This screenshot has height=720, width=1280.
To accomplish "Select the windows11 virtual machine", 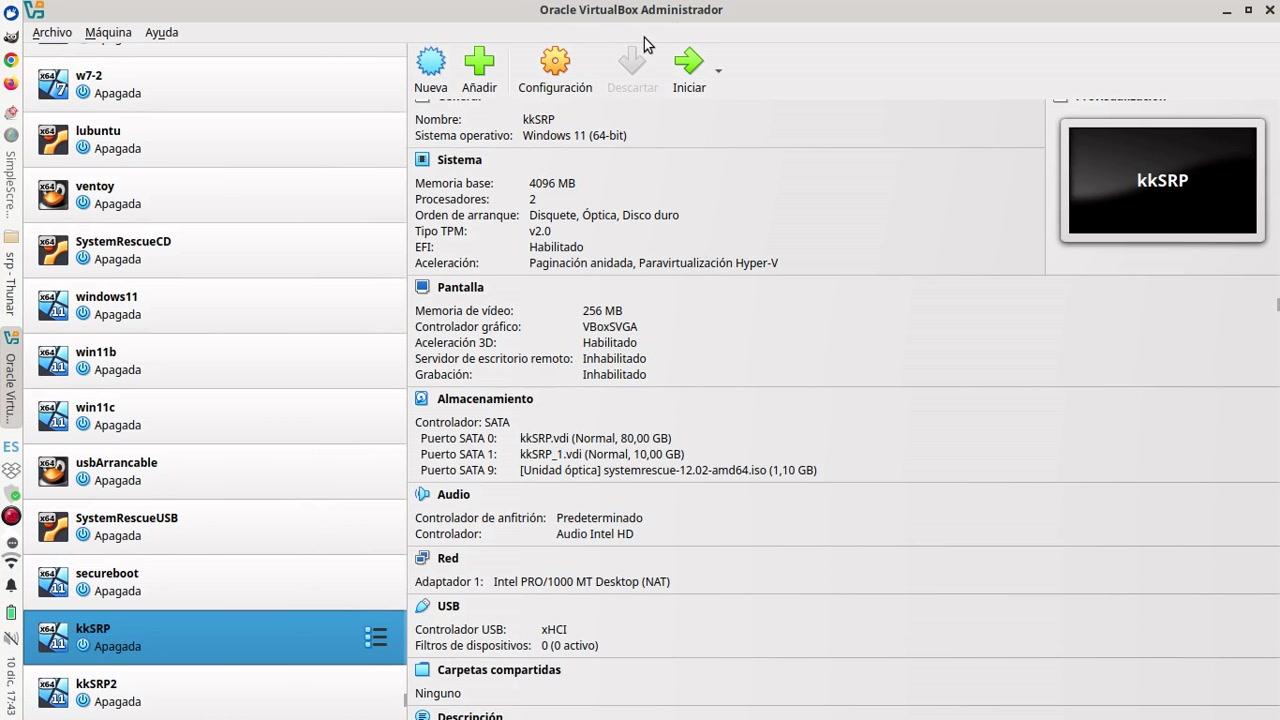I will (x=215, y=305).
